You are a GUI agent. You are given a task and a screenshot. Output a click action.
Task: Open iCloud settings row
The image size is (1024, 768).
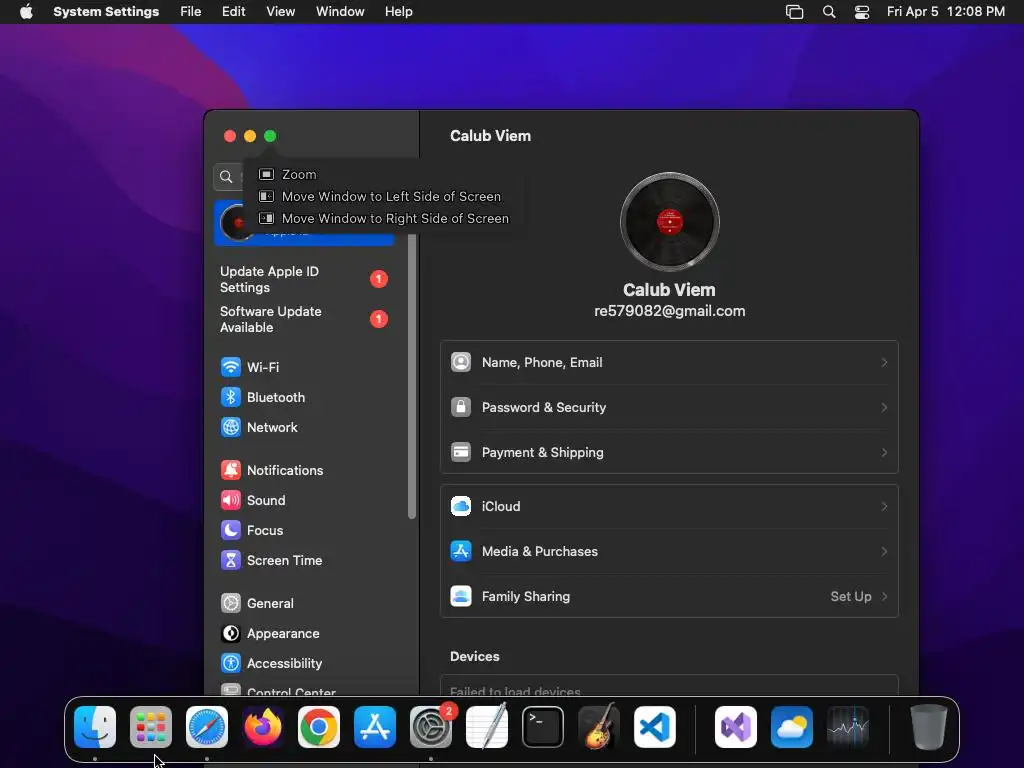pos(669,507)
